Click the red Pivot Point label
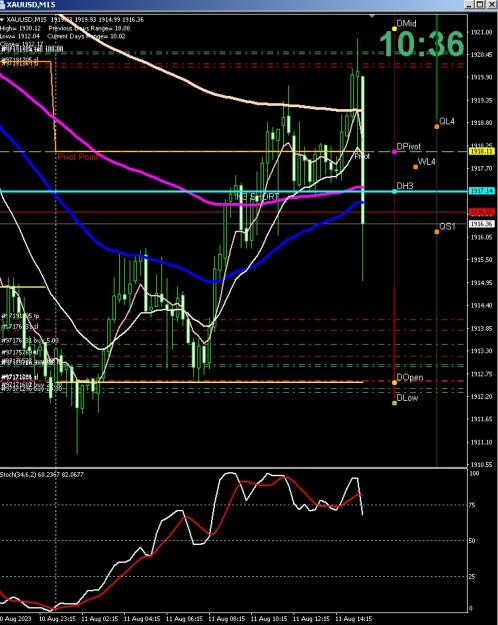Screen dimensions: 498x625 pyautogui.click(x=78, y=157)
